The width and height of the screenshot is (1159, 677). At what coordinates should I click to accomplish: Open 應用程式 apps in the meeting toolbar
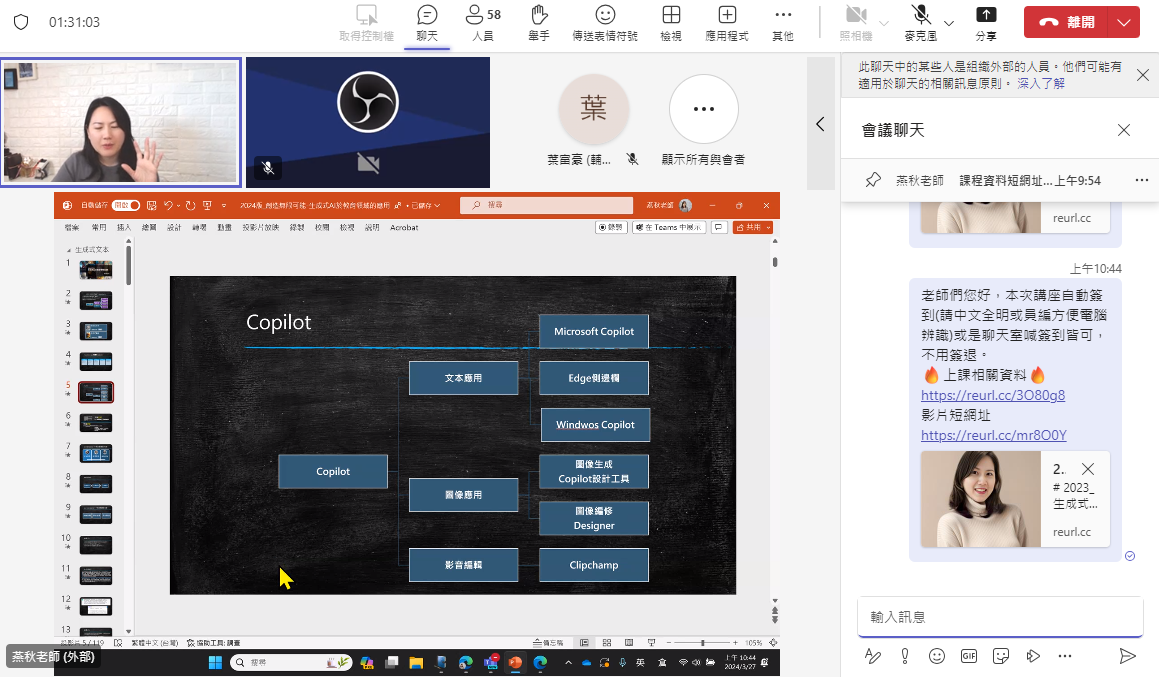click(x=727, y=23)
